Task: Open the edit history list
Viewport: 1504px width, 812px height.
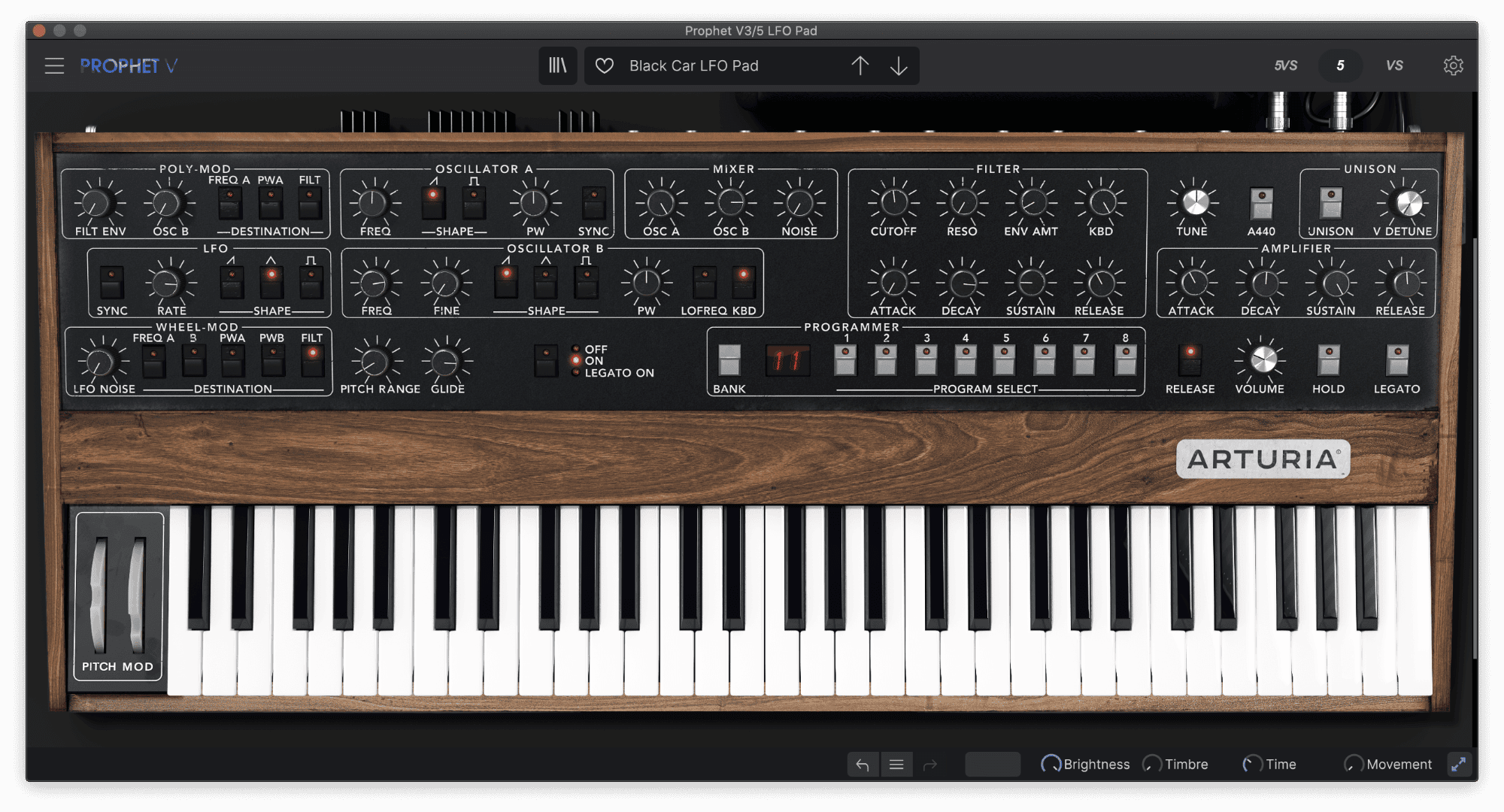Action: [896, 765]
